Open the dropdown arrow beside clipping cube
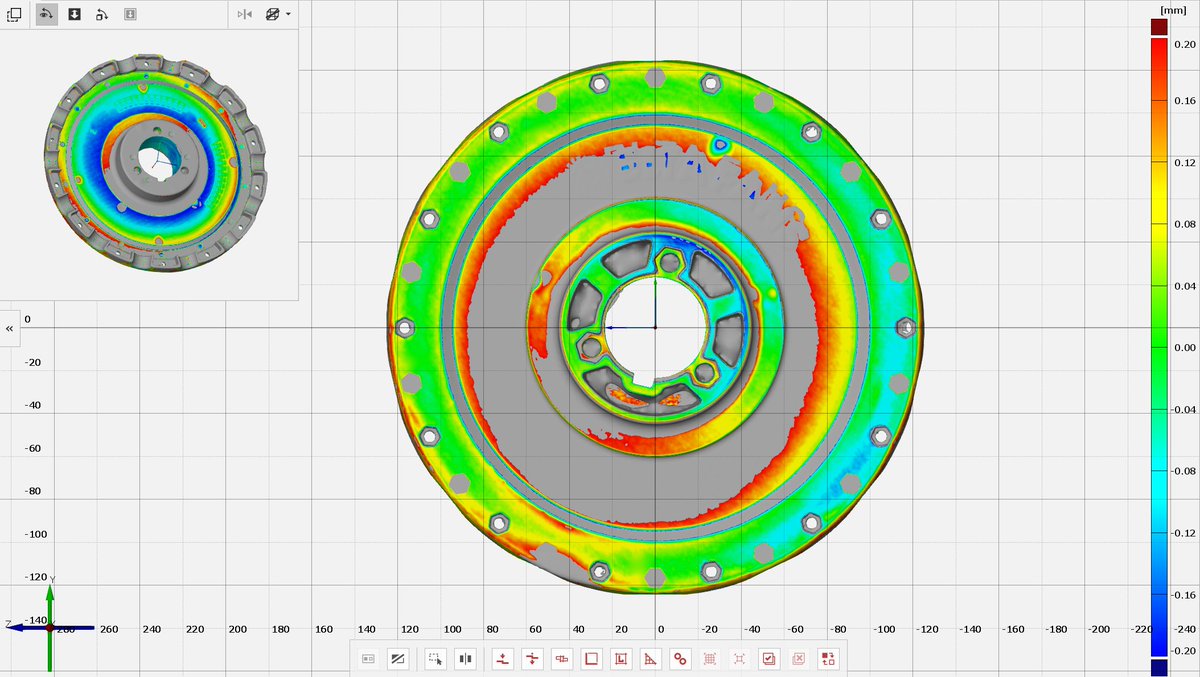The width and height of the screenshot is (1200, 677). (288, 14)
